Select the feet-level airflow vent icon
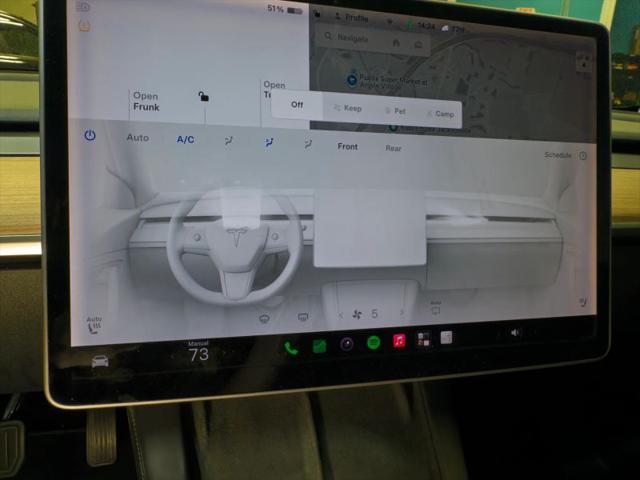 coord(308,144)
